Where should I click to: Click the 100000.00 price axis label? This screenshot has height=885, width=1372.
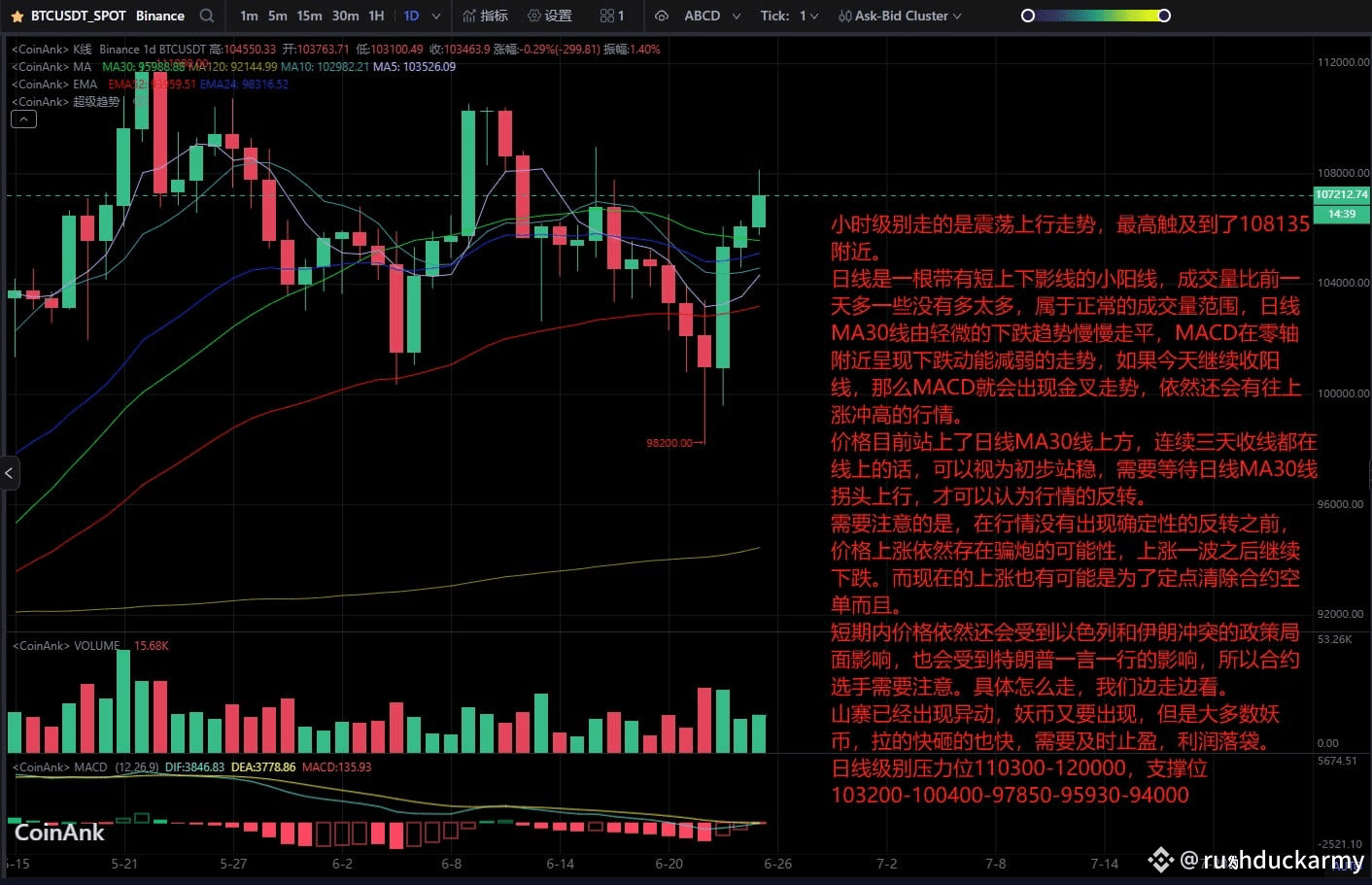point(1343,393)
